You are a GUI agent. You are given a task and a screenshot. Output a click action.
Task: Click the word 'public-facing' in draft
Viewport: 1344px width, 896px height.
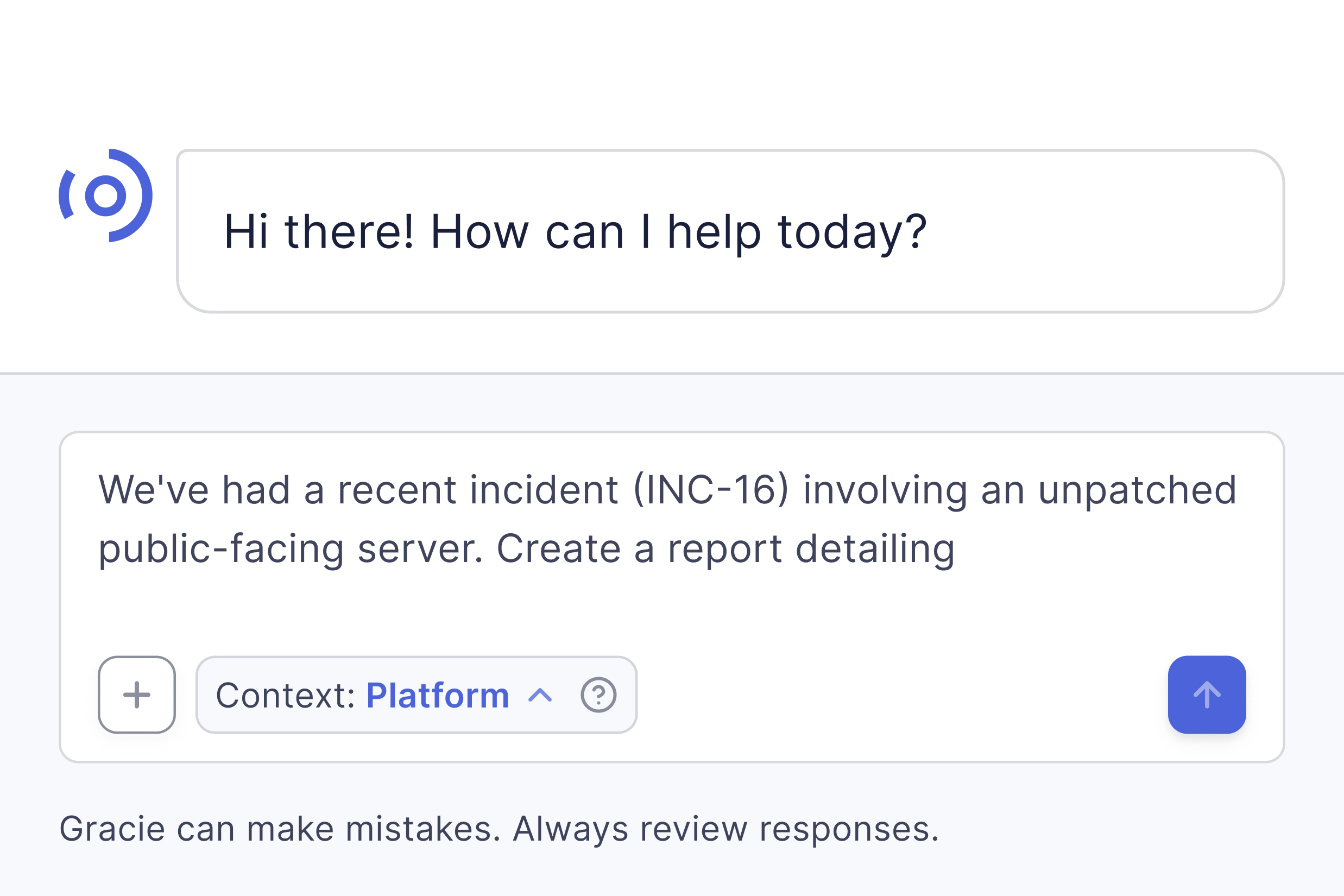tap(221, 549)
